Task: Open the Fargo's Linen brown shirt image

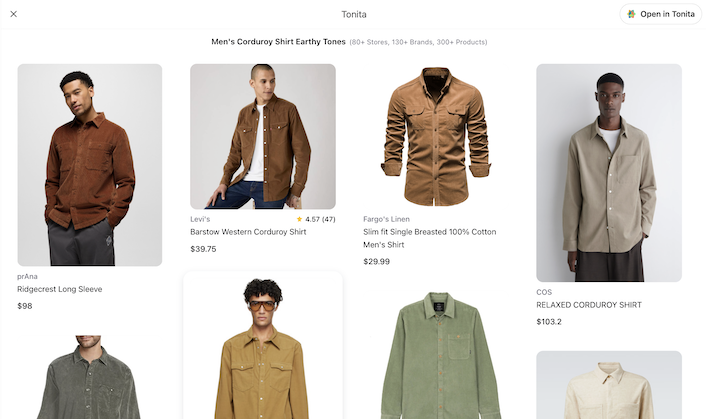Action: (435, 136)
